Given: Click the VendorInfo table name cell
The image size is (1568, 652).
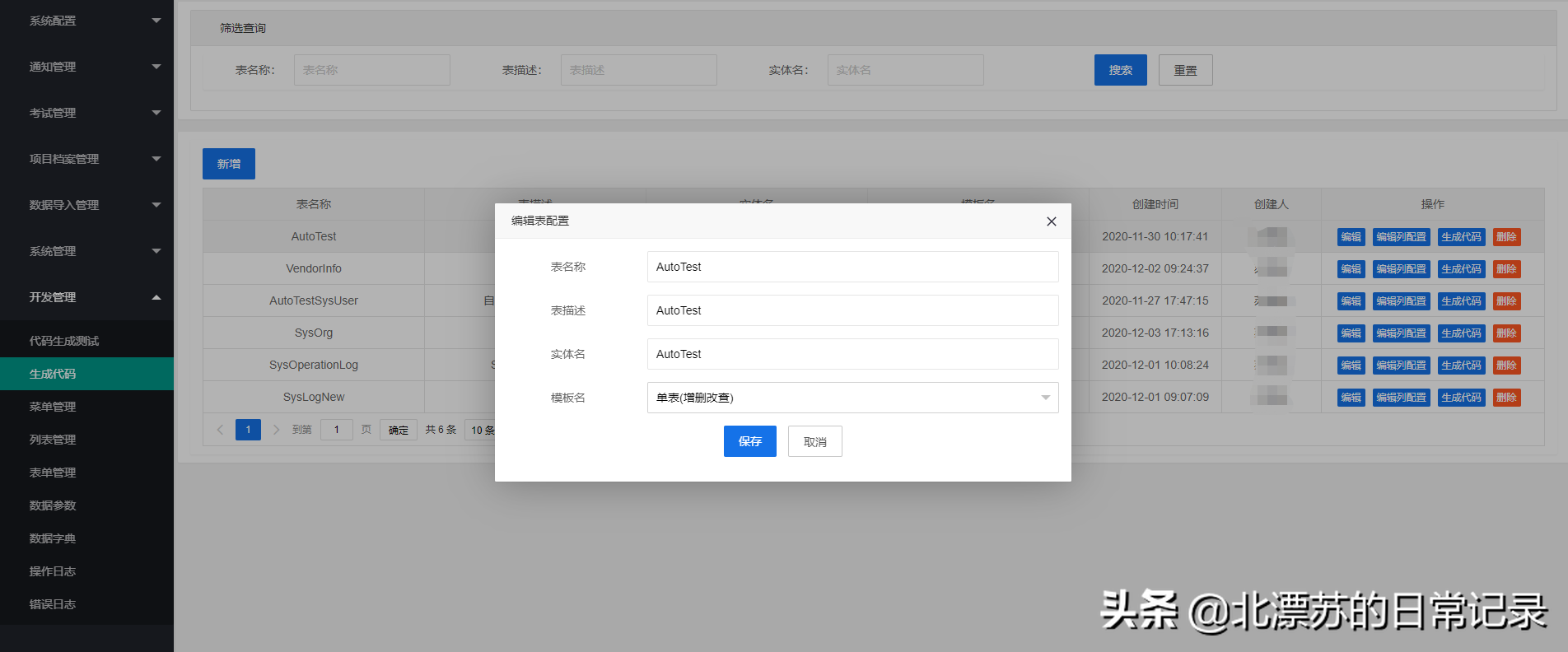Looking at the screenshot, I should pos(314,268).
